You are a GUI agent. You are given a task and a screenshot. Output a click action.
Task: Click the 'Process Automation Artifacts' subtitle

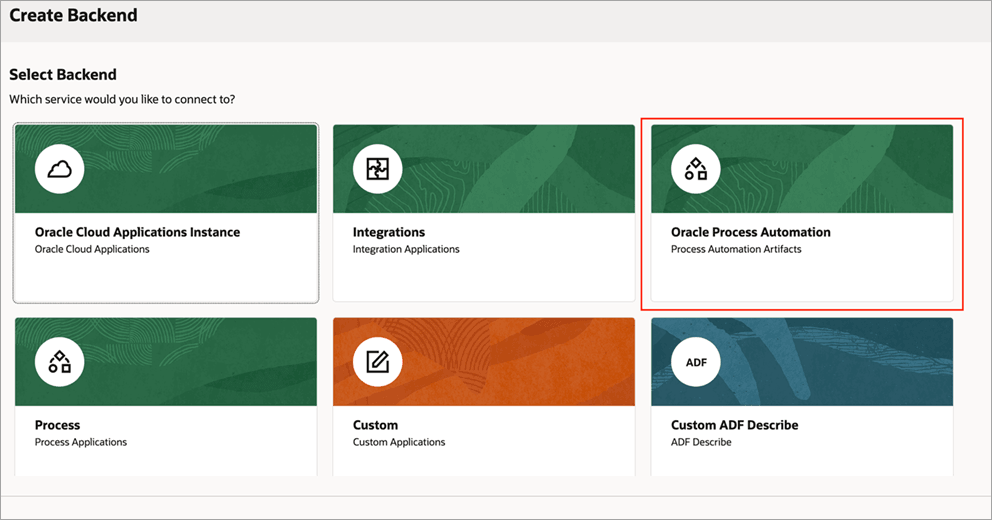coord(736,249)
